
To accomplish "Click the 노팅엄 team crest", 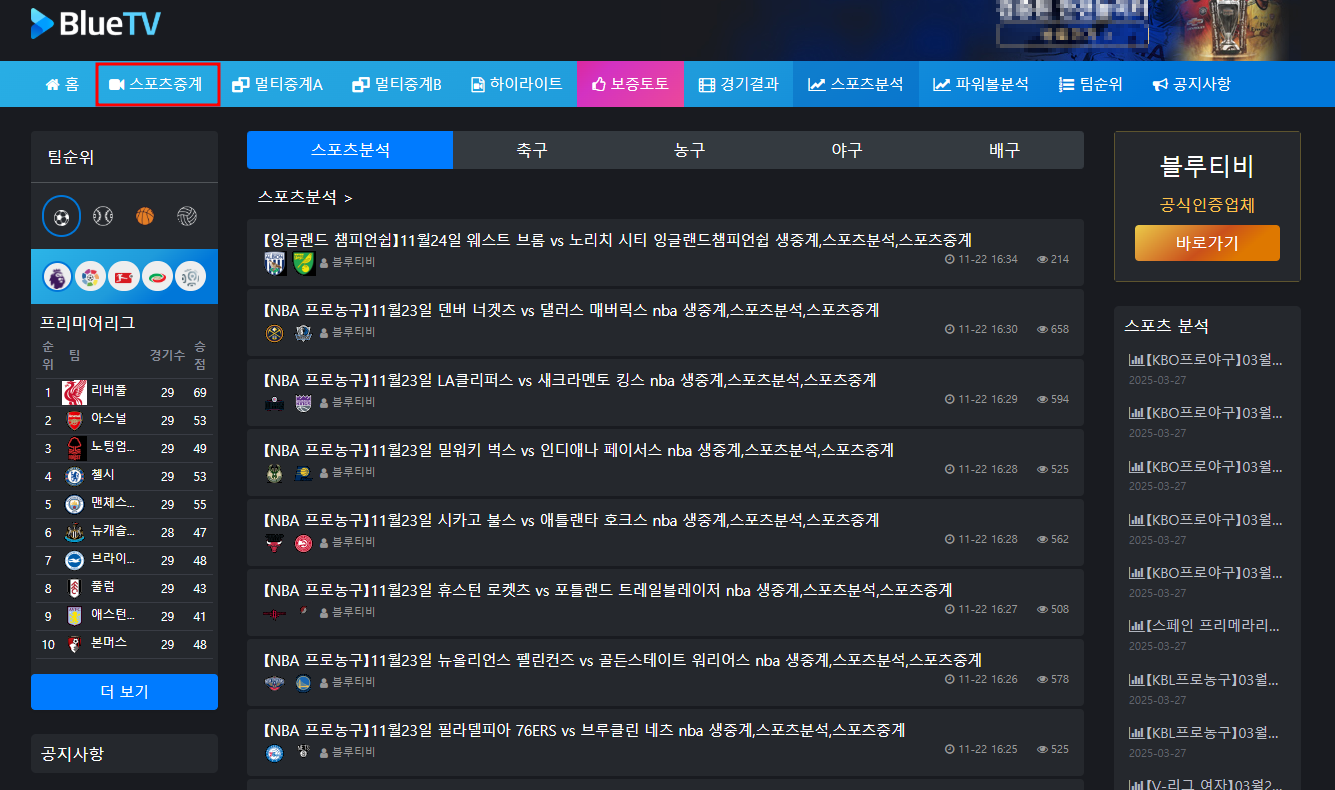I will coord(75,448).
